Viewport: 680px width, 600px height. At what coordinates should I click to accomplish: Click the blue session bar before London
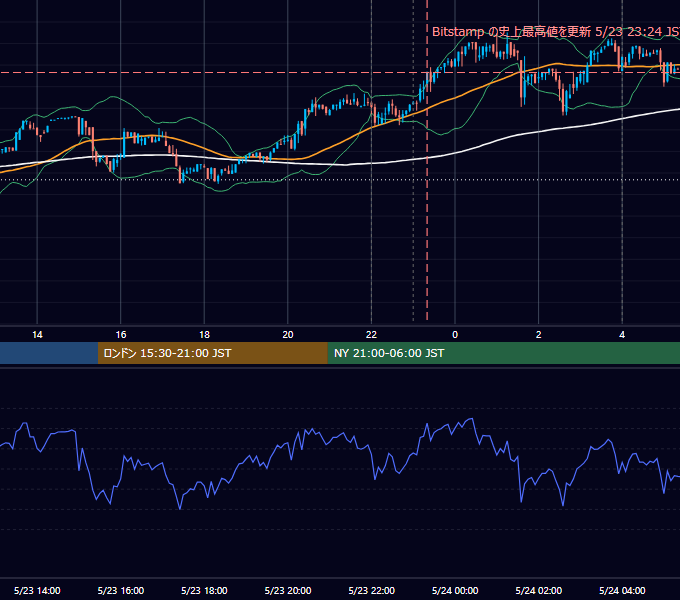[x=49, y=353]
